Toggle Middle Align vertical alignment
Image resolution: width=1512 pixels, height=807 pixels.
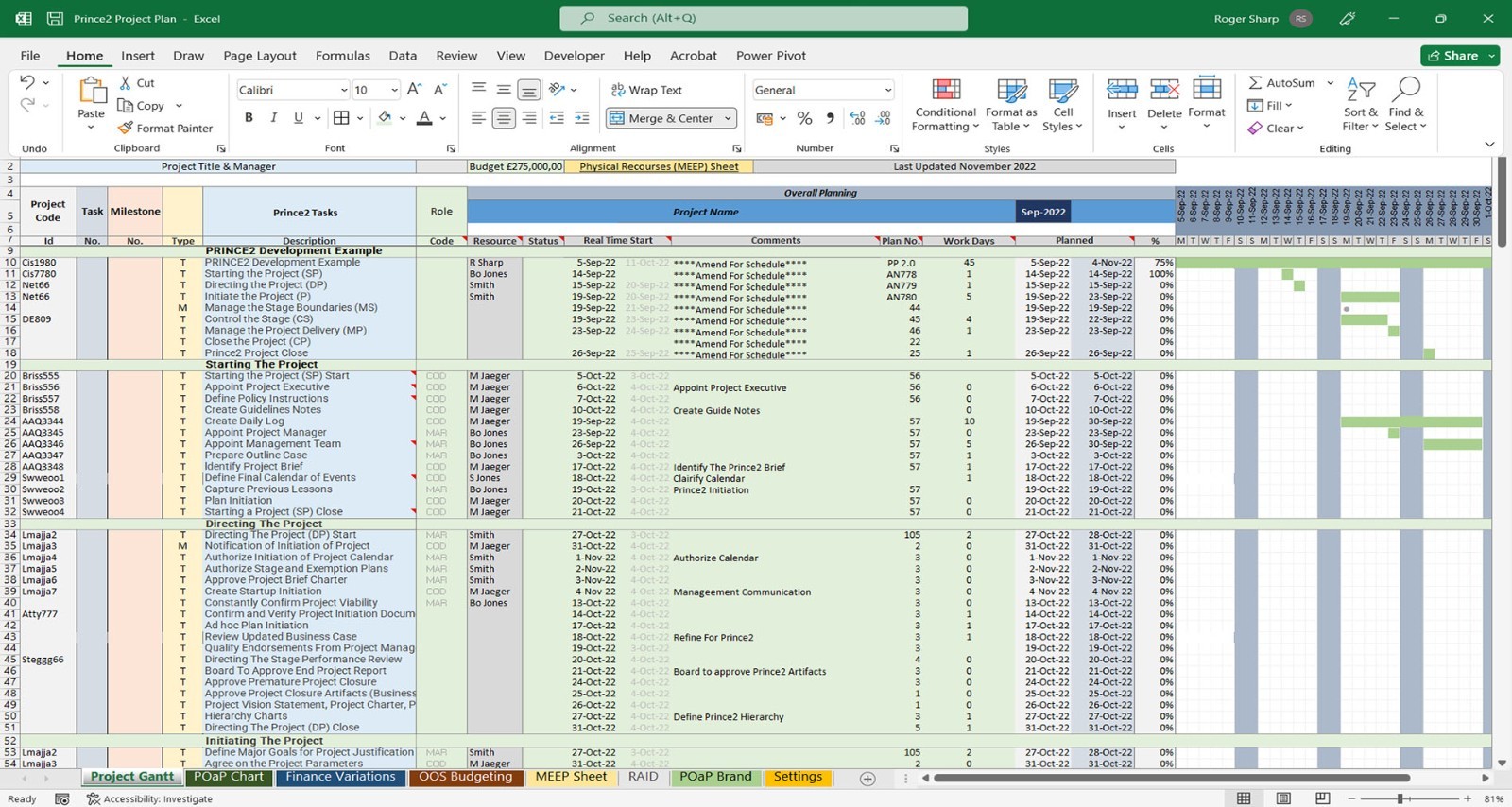coord(504,90)
